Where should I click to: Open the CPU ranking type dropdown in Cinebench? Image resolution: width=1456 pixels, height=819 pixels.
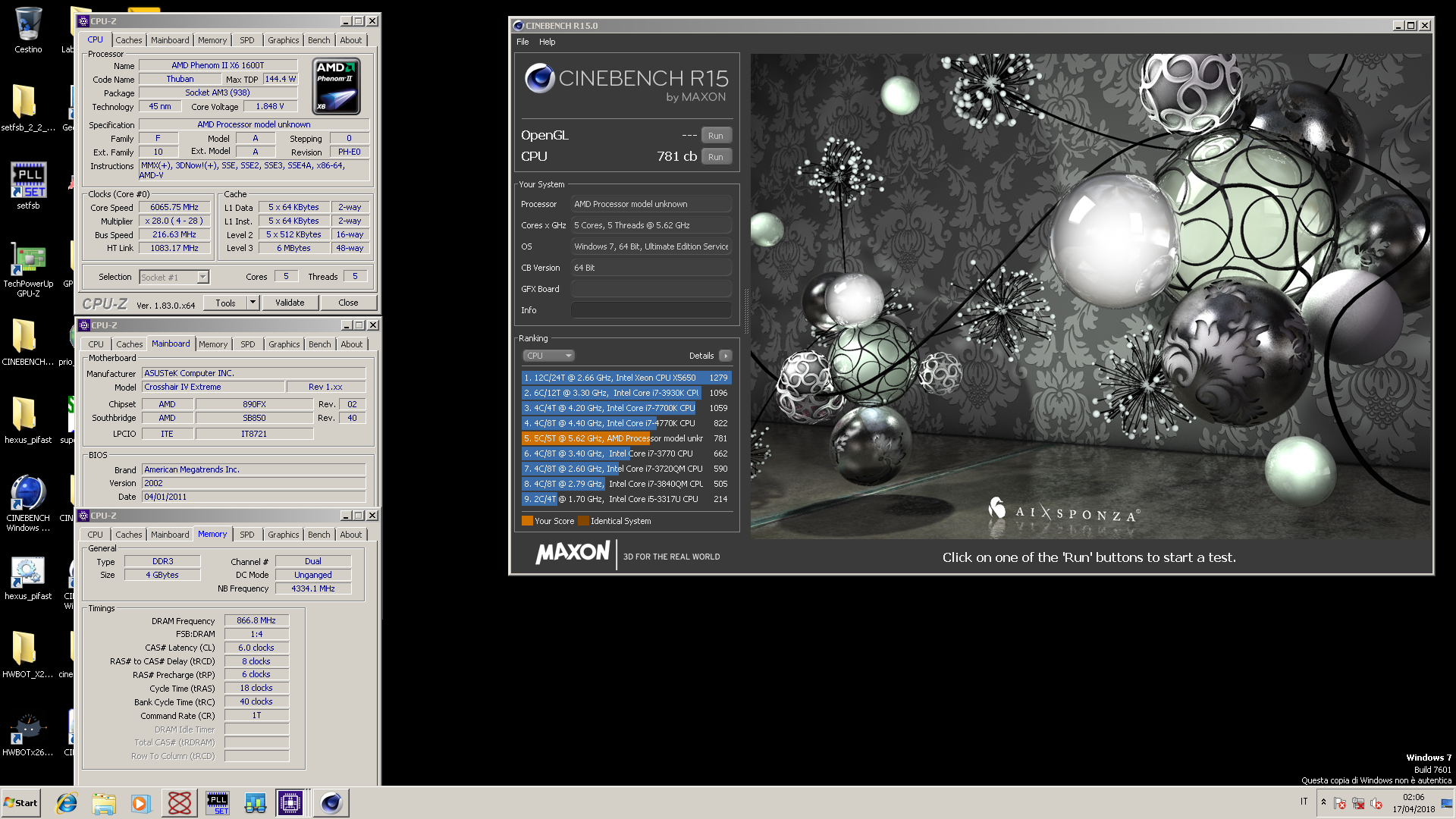548,356
